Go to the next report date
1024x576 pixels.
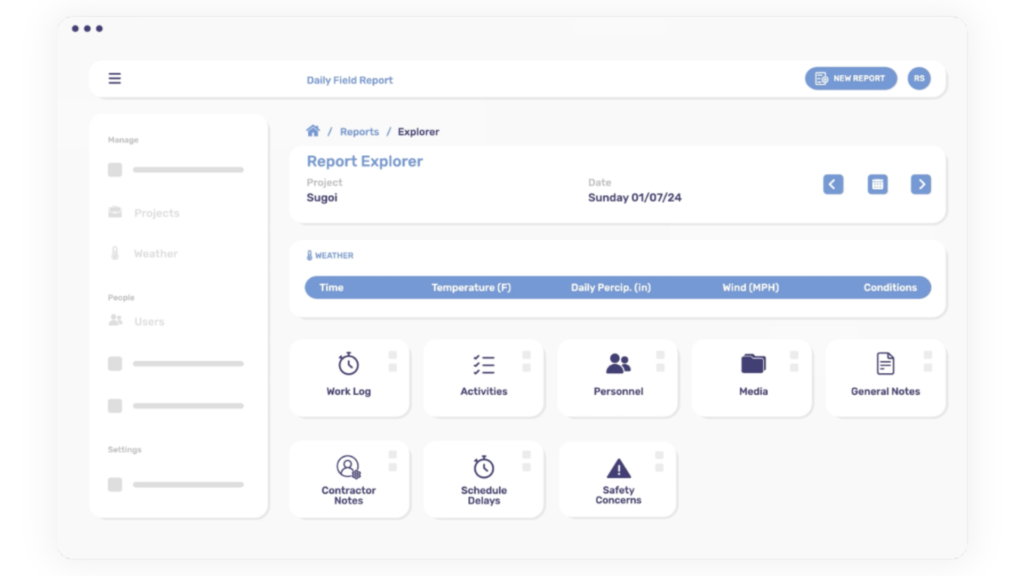(921, 184)
